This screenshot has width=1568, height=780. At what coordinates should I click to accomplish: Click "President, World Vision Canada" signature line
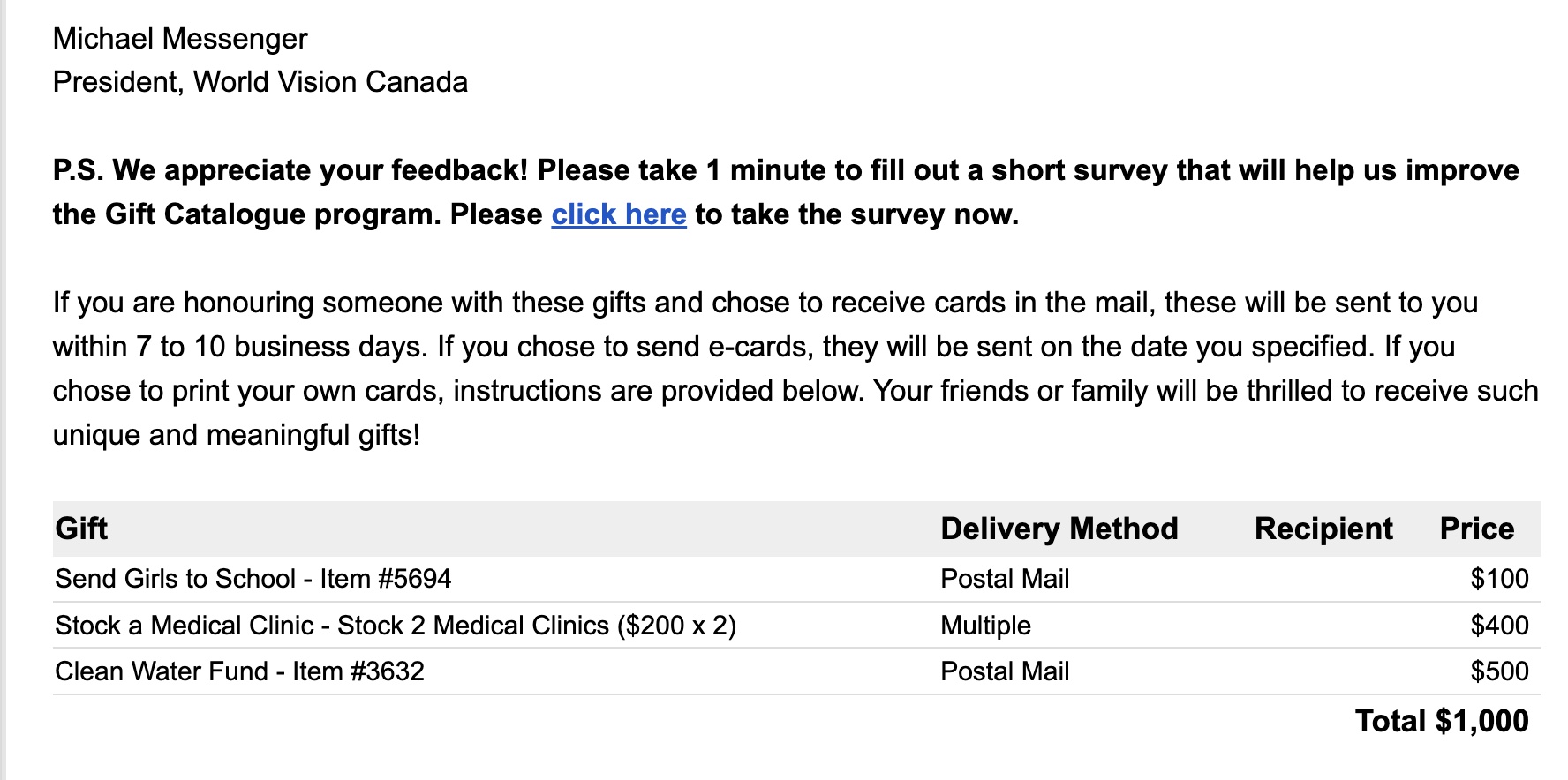pos(260,82)
